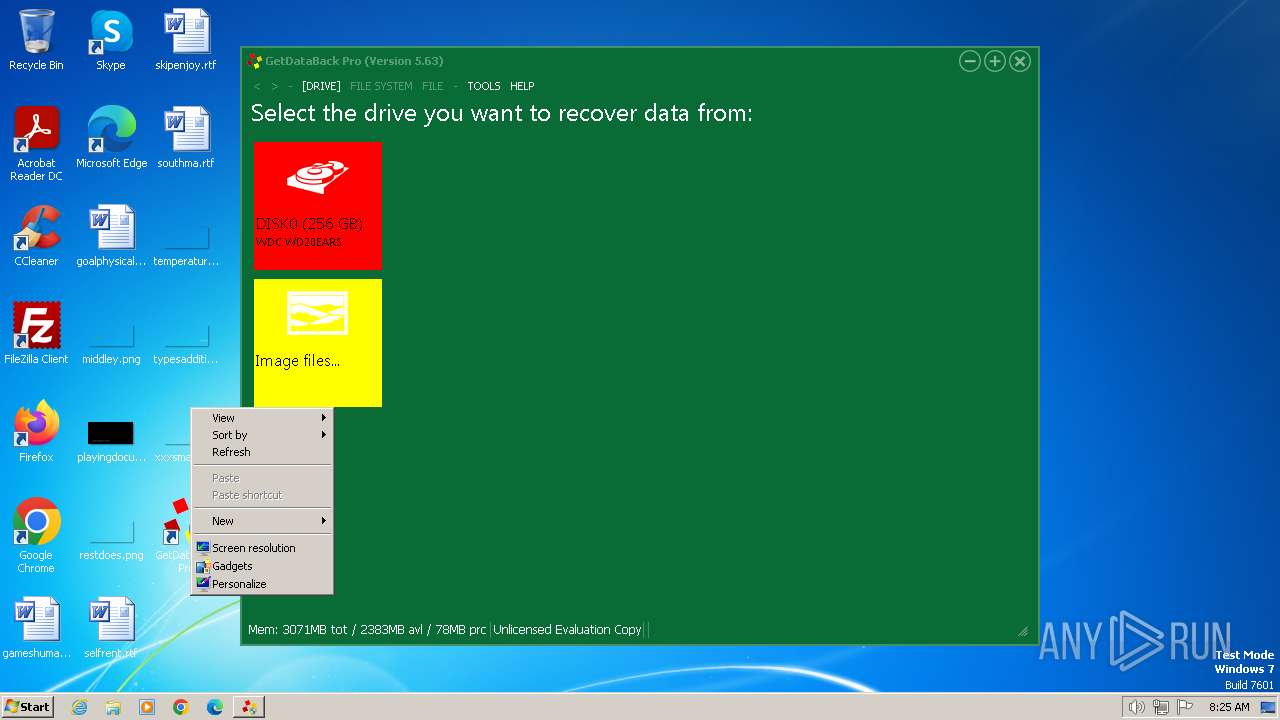Expand the Sort by submenu

click(x=262, y=435)
